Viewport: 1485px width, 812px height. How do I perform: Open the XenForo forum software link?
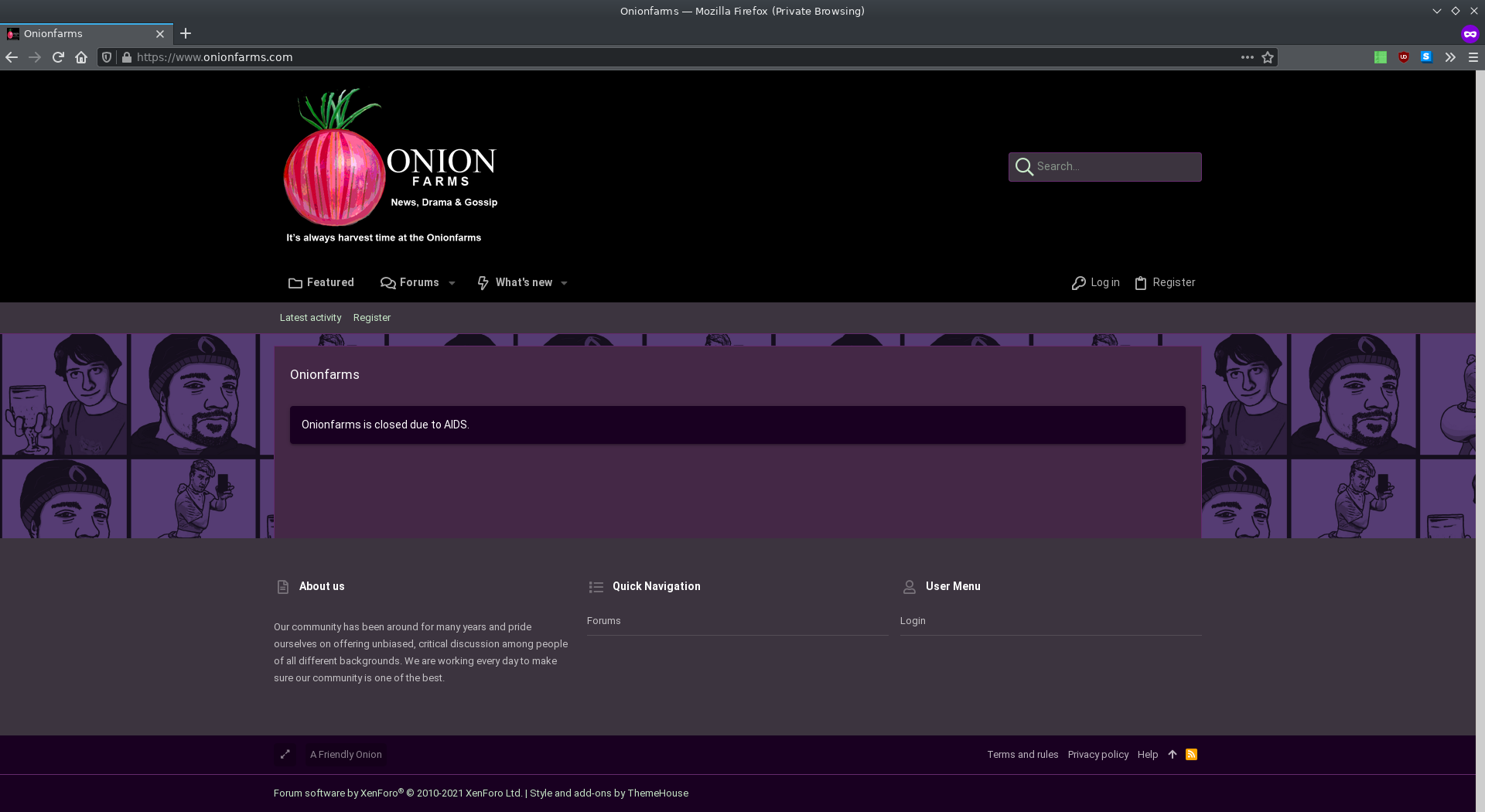pyautogui.click(x=398, y=793)
